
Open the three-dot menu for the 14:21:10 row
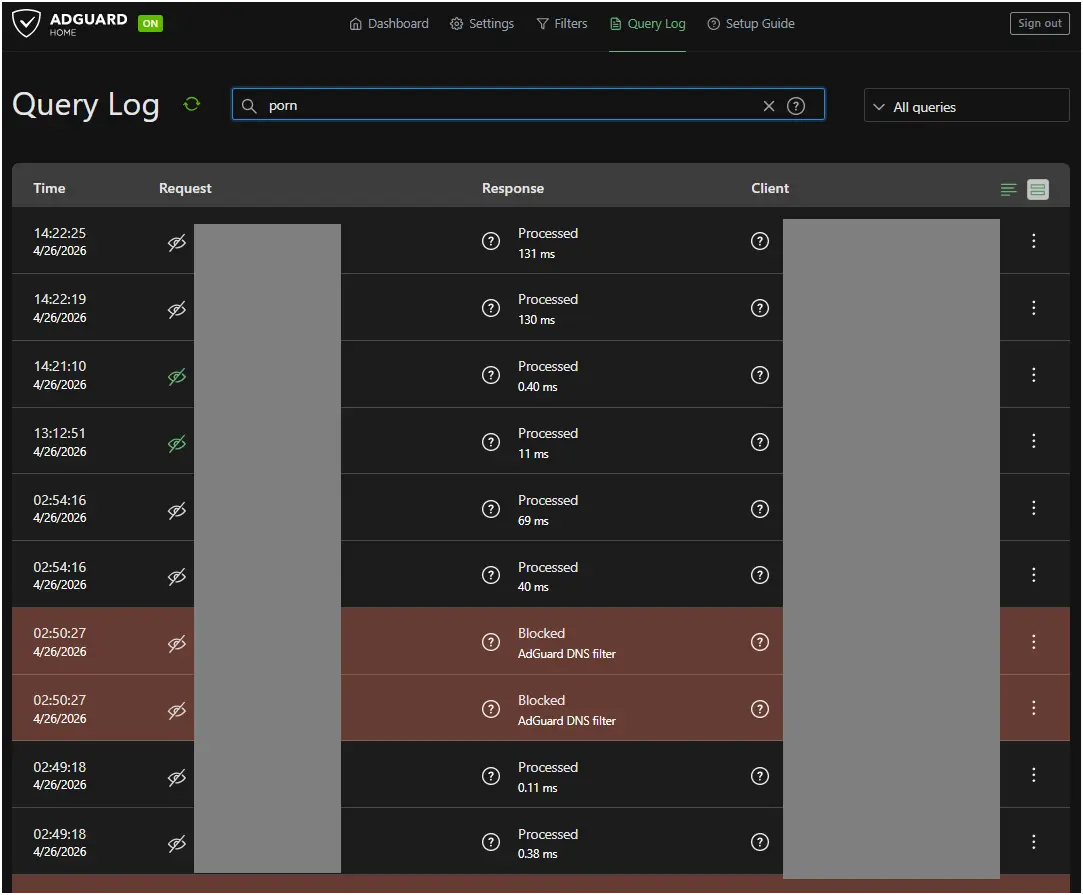pyautogui.click(x=1033, y=374)
